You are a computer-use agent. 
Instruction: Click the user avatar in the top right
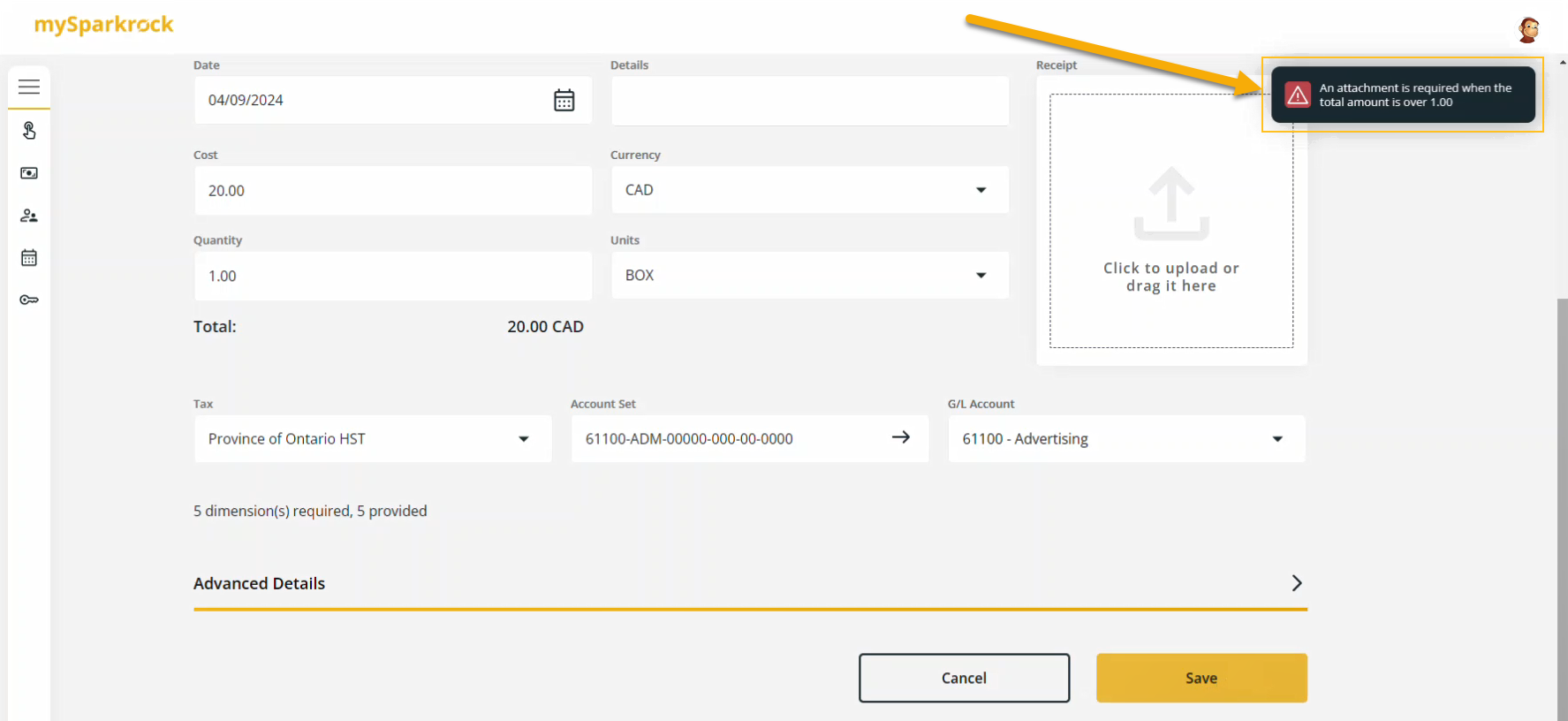[x=1528, y=30]
